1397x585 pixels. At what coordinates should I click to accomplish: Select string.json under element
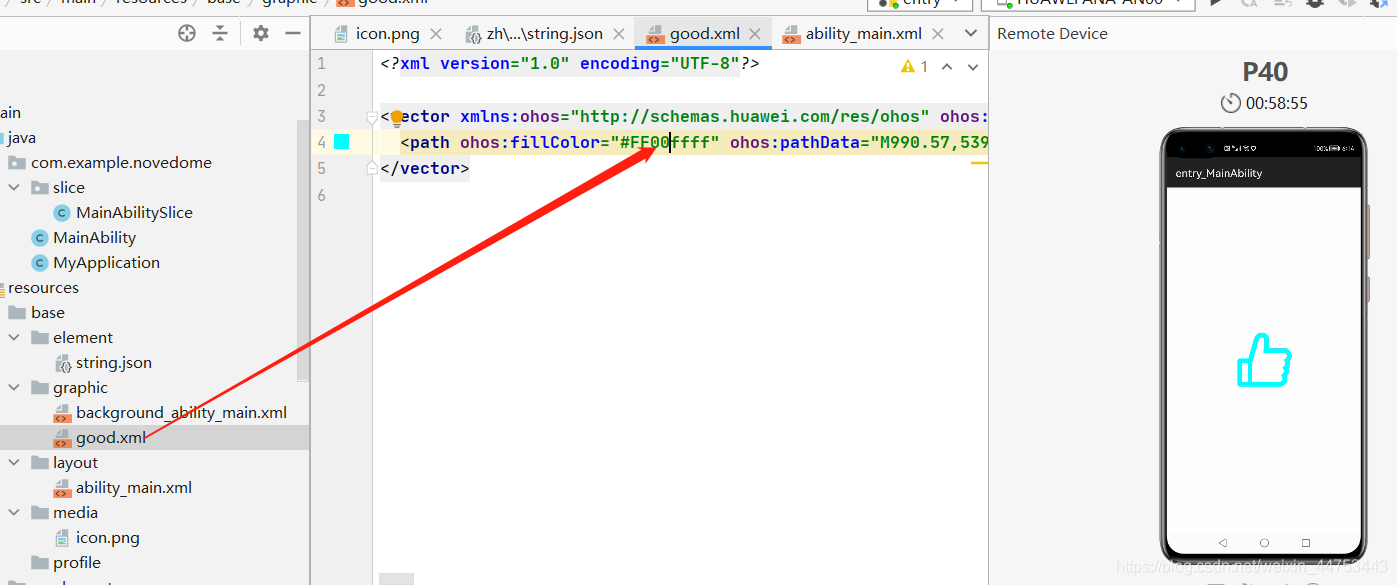pyautogui.click(x=114, y=362)
